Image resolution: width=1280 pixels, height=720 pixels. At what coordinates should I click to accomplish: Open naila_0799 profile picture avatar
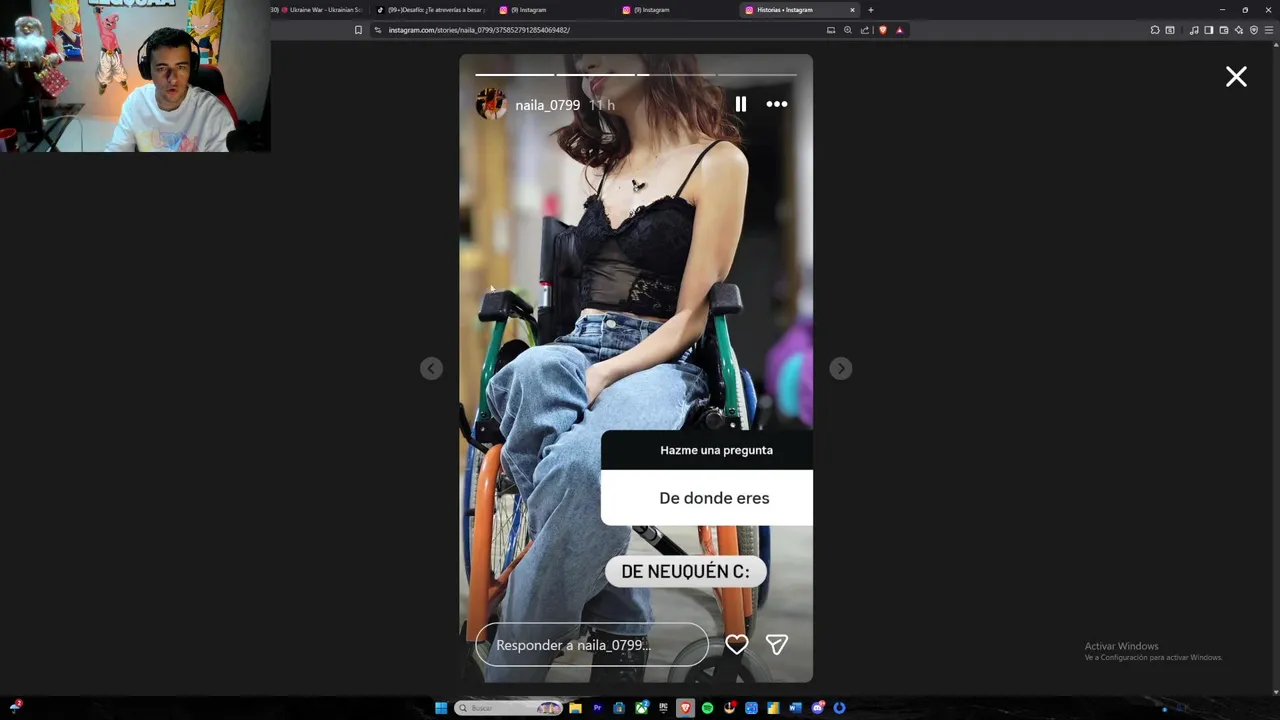491,104
